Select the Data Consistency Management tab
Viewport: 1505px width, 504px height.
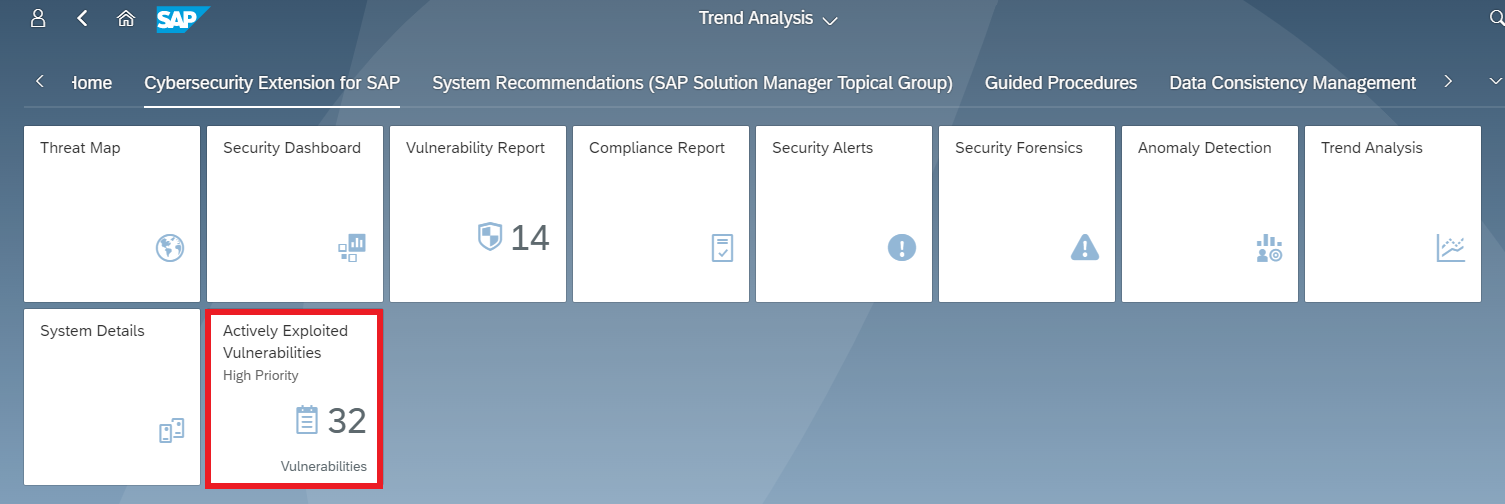click(1292, 83)
